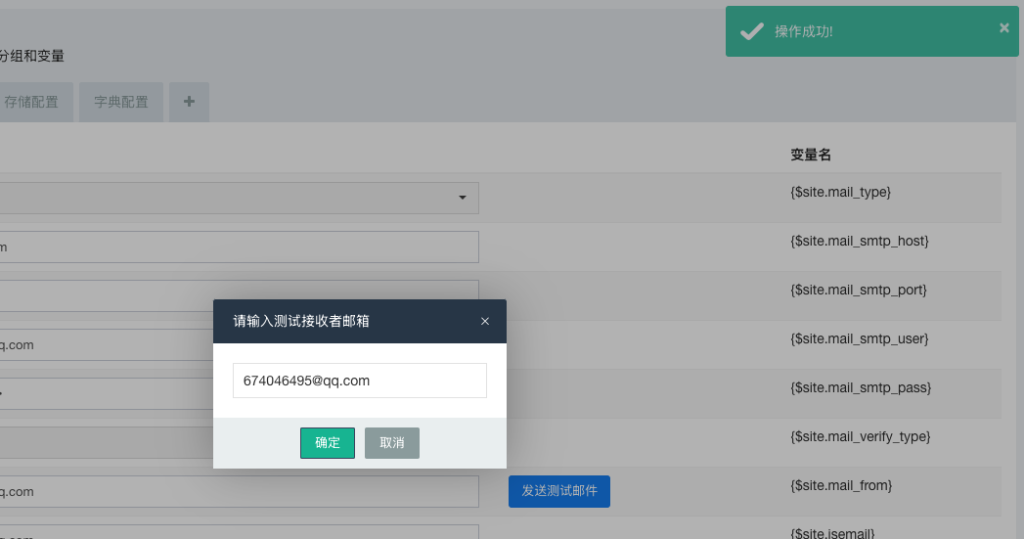
Task: Click the SMTP host input field
Action: tap(238, 247)
